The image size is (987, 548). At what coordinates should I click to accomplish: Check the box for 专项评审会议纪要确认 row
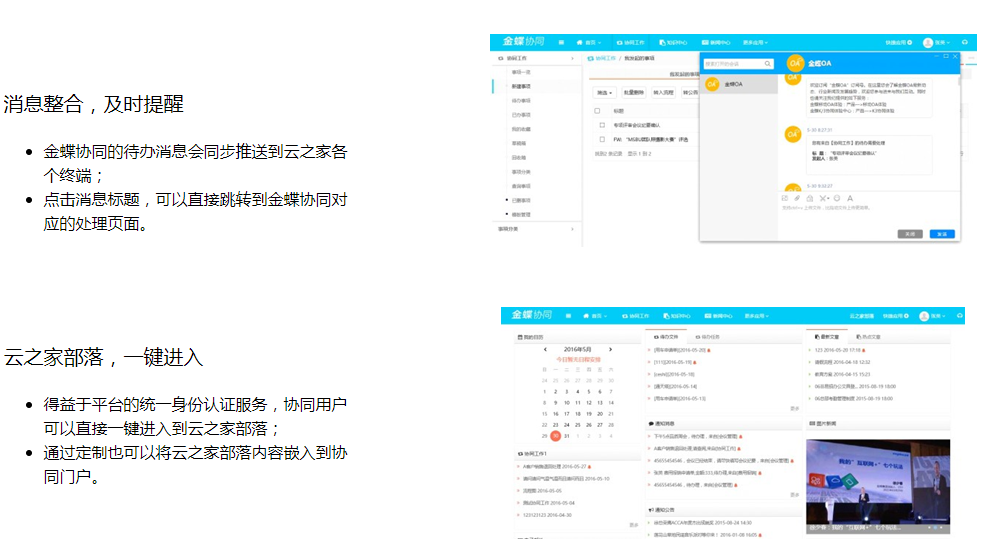[602, 125]
